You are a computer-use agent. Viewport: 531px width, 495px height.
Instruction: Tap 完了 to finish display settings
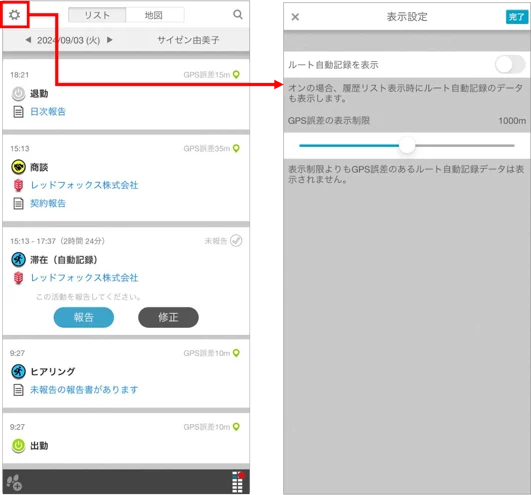click(517, 17)
